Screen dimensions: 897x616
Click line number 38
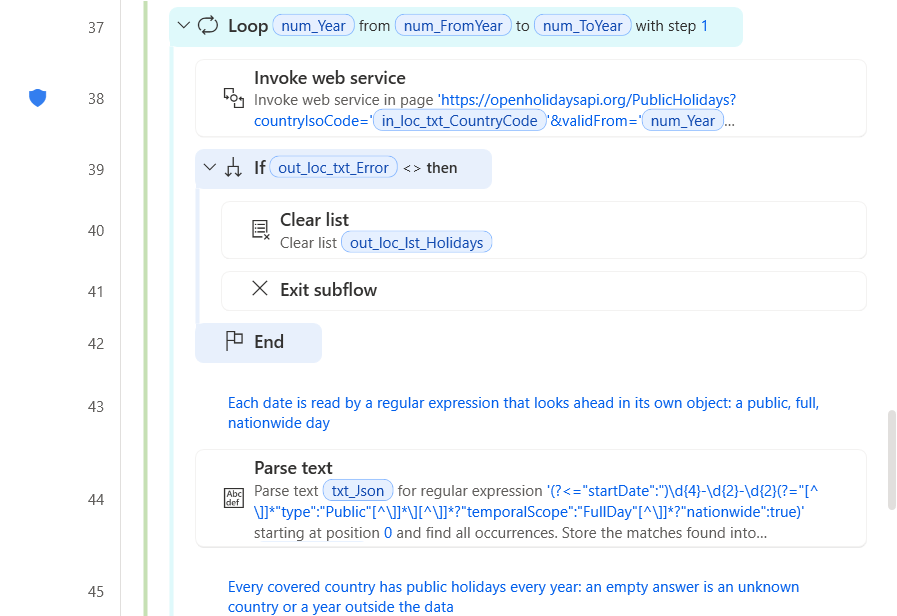tap(96, 98)
